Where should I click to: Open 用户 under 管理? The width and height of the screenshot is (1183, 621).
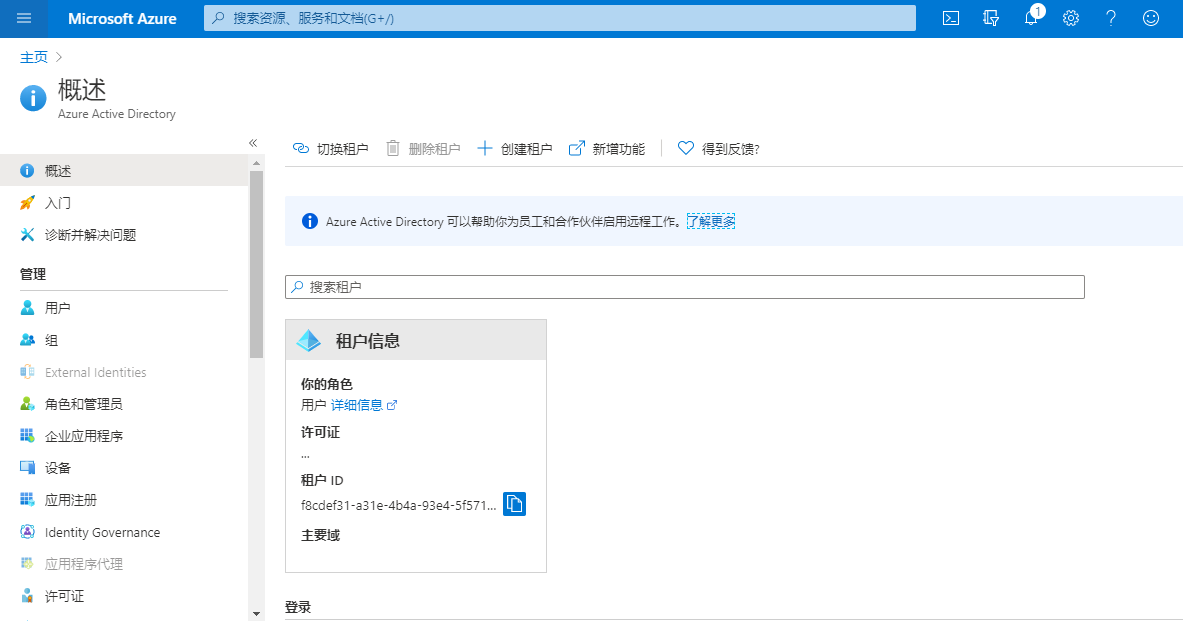(x=124, y=308)
